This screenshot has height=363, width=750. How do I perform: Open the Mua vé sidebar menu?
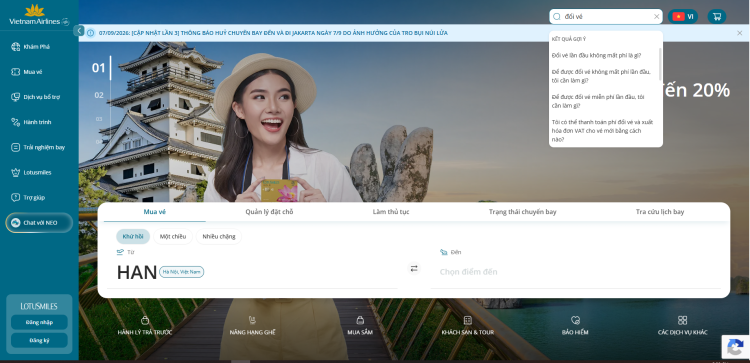(27, 72)
